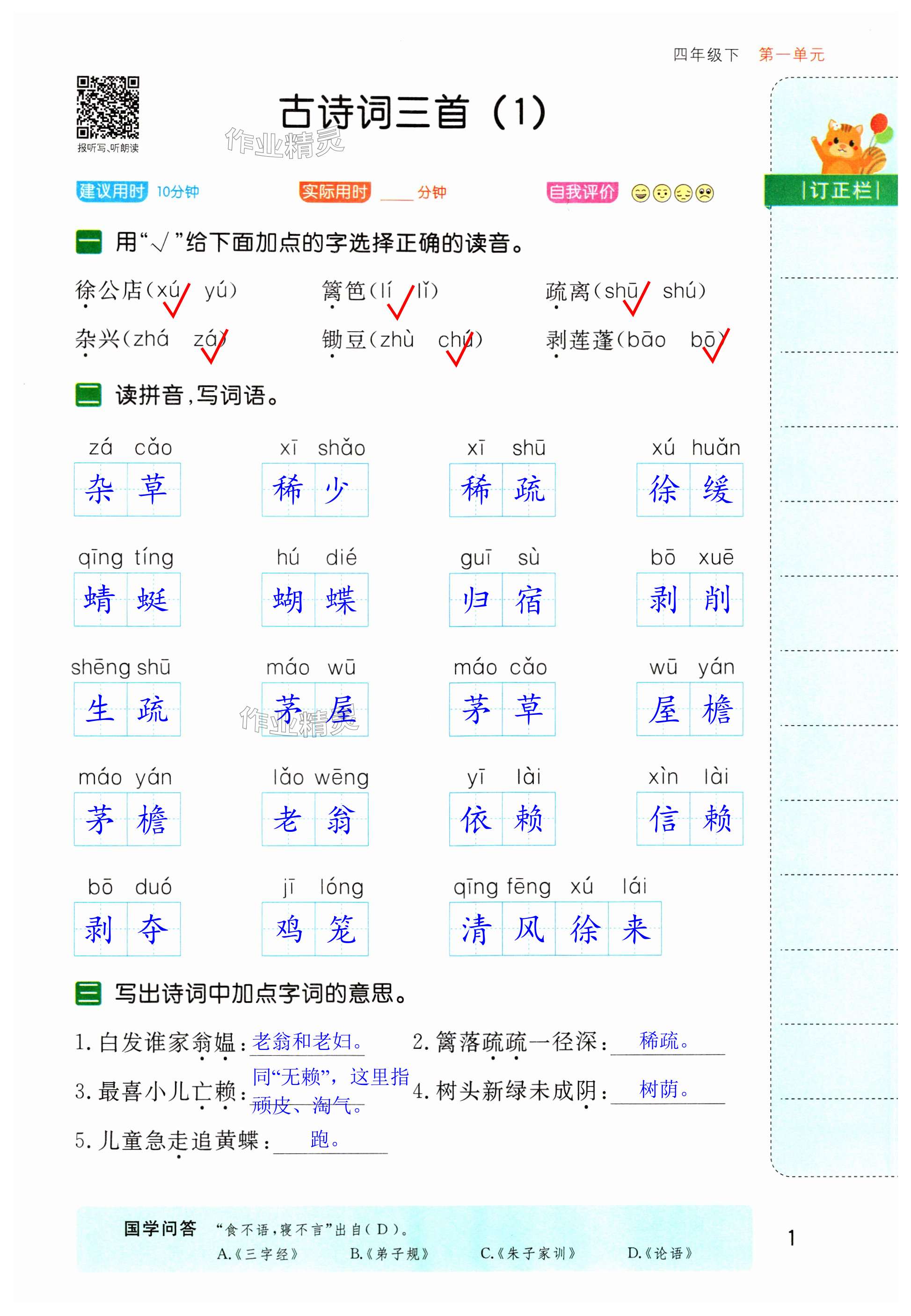This screenshot has height=1316, width=911.
Task: Click the green section three number badge
Action: (x=88, y=993)
